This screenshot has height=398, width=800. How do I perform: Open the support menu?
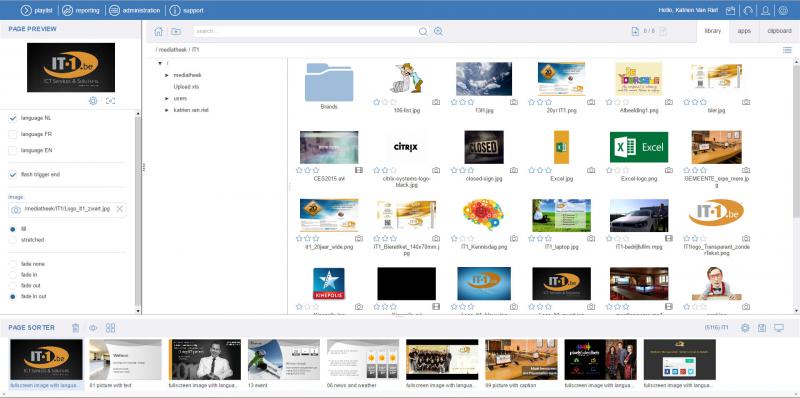point(187,10)
